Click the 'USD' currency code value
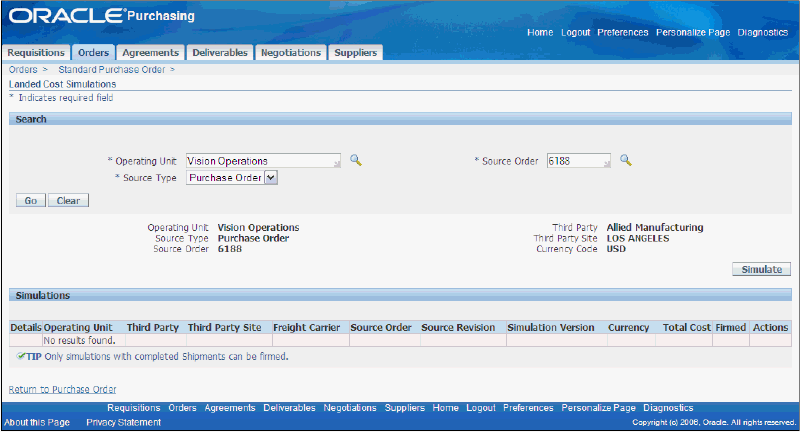800x432 pixels. click(x=616, y=249)
